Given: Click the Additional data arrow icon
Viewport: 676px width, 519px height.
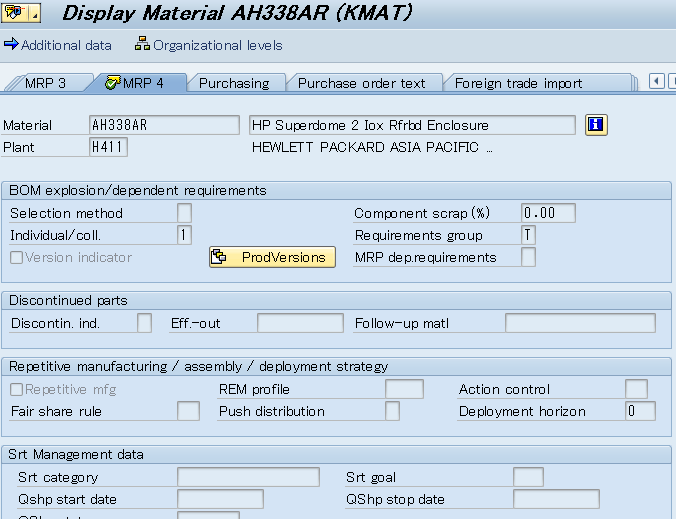Looking at the screenshot, I should (11, 44).
